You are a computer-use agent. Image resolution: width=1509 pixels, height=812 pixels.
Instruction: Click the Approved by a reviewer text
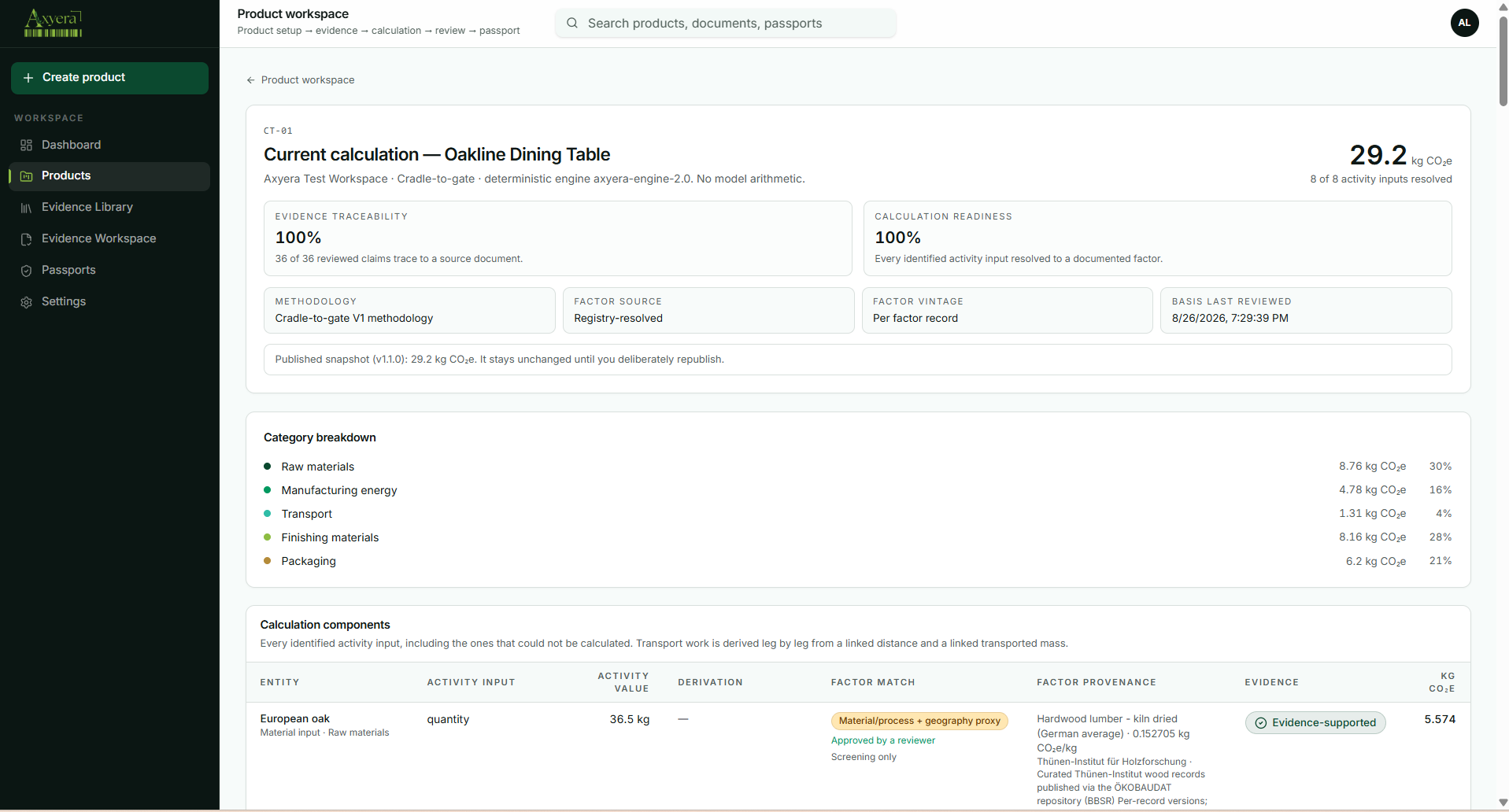pyautogui.click(x=883, y=740)
